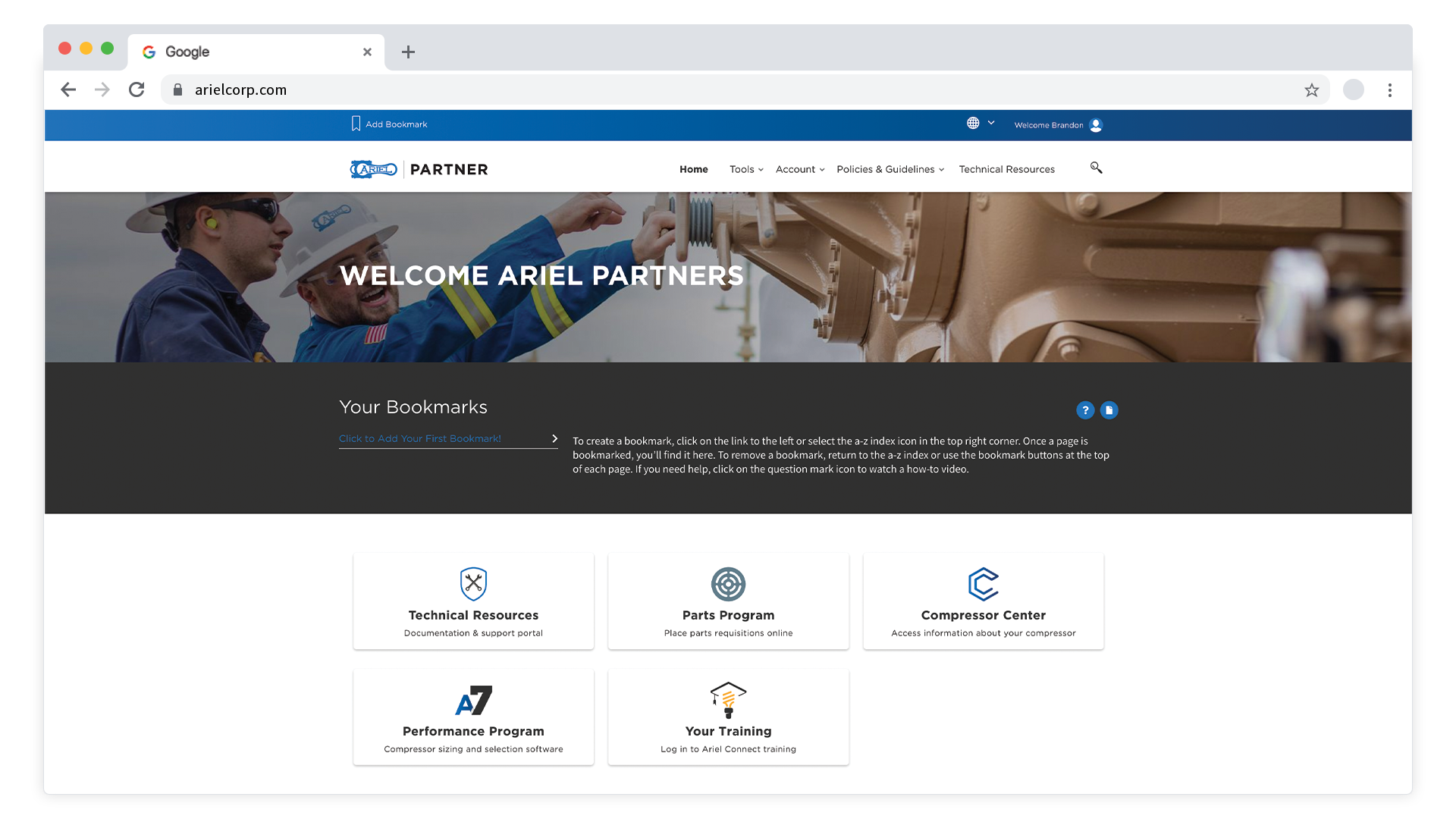Open the Technical Resources card title
This screenshot has height=819, width=1456.
coord(473,615)
